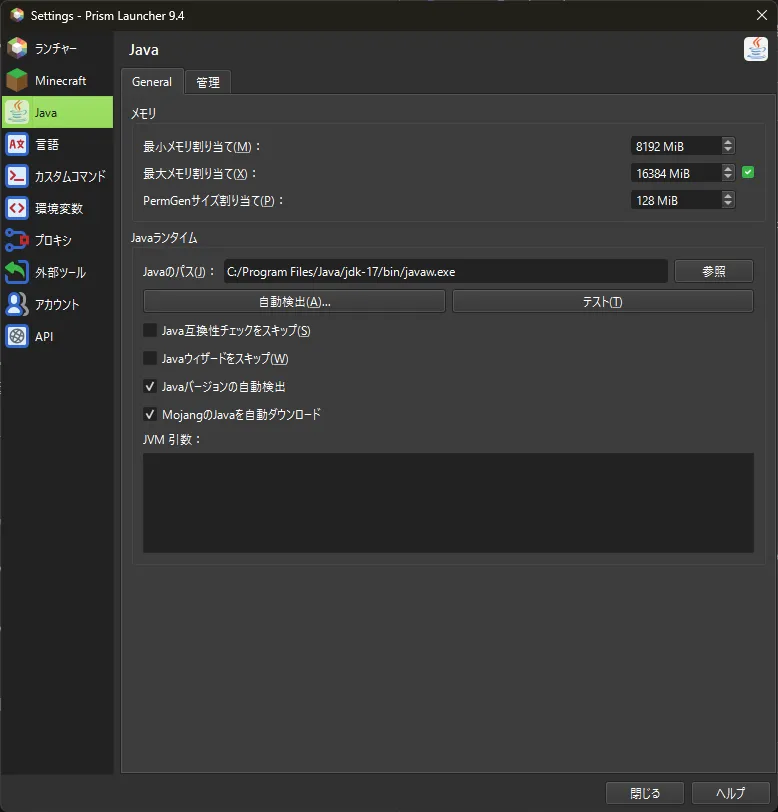Click the 閉じる close button

[645, 793]
